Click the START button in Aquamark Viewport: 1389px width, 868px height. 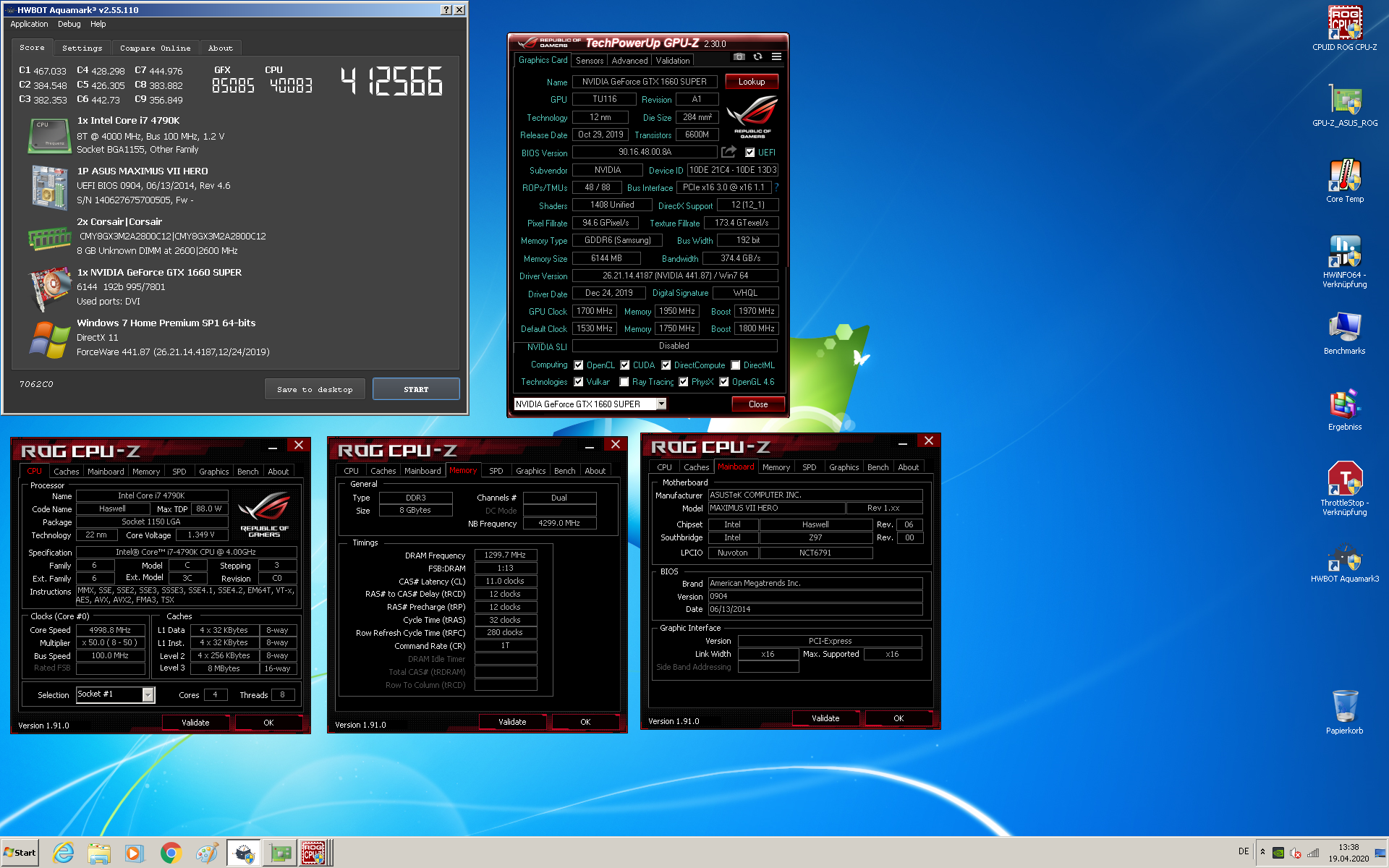coord(416,389)
